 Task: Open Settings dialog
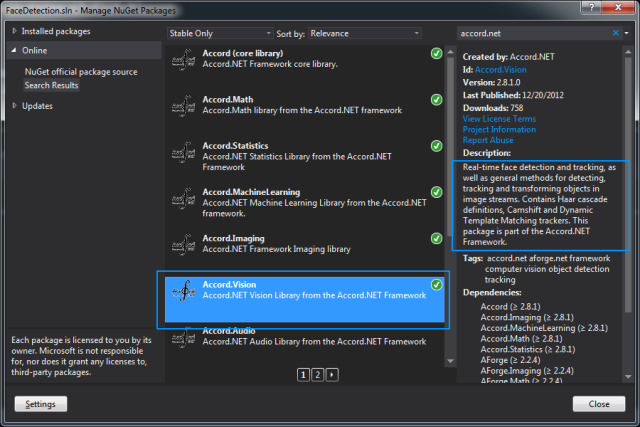[40, 404]
